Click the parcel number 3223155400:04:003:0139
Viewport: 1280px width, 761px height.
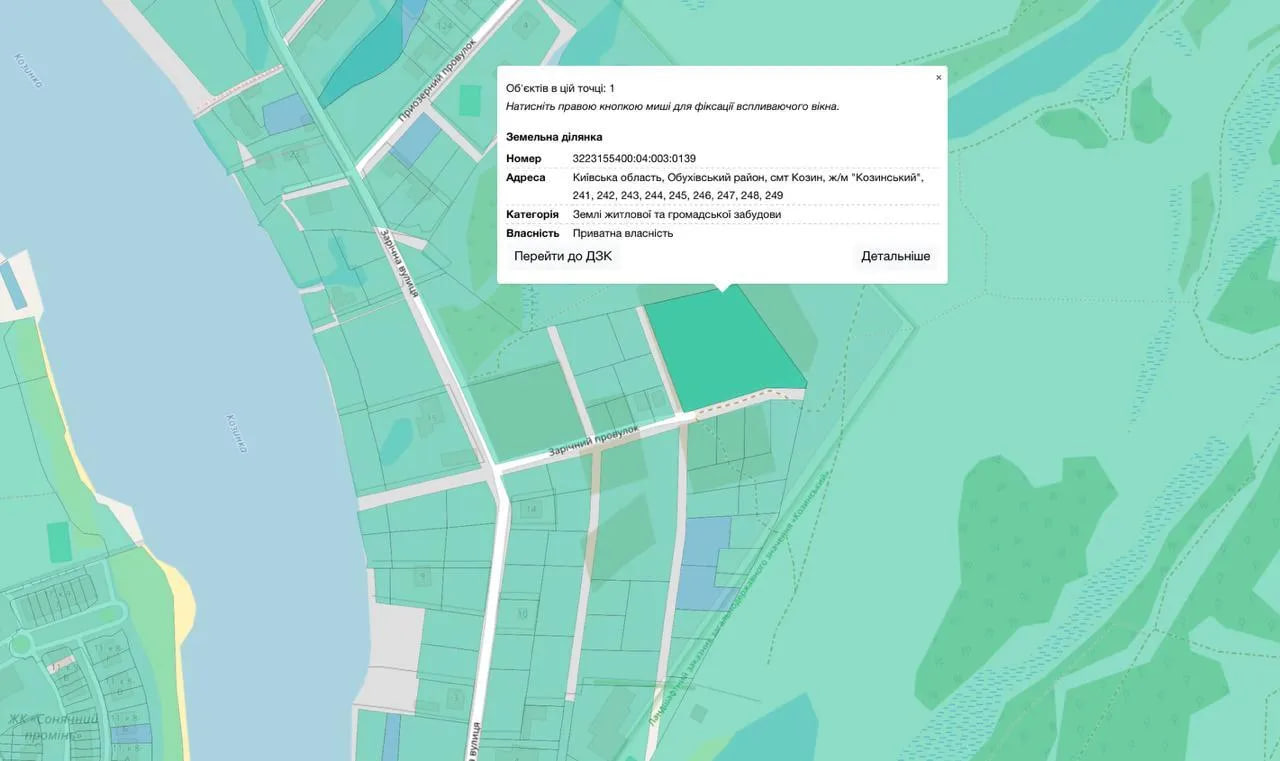point(634,158)
